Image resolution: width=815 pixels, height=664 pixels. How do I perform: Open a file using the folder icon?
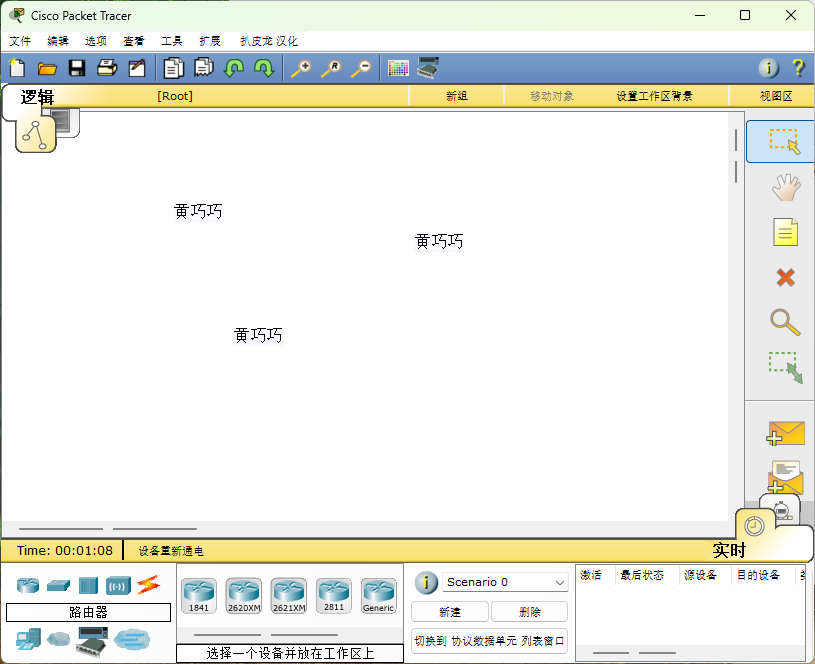pos(47,68)
